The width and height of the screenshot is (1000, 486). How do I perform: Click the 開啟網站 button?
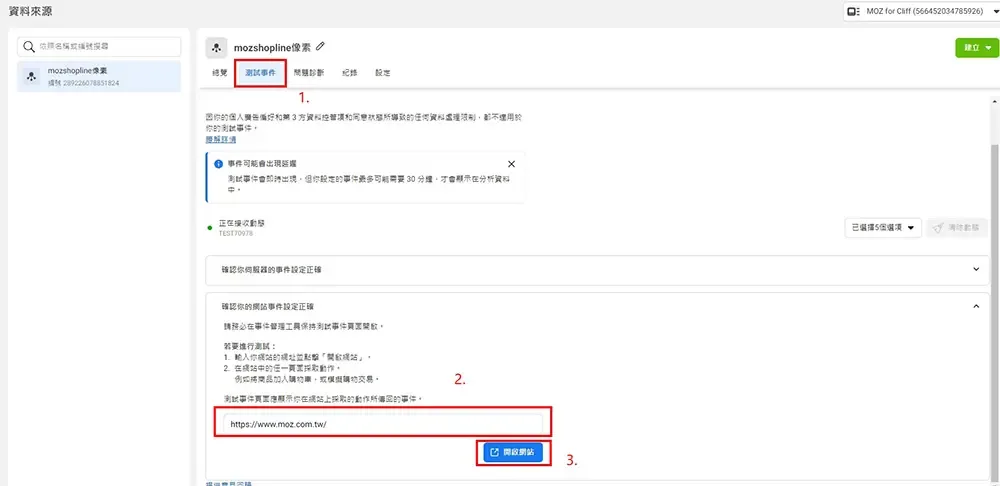pyautogui.click(x=513, y=452)
